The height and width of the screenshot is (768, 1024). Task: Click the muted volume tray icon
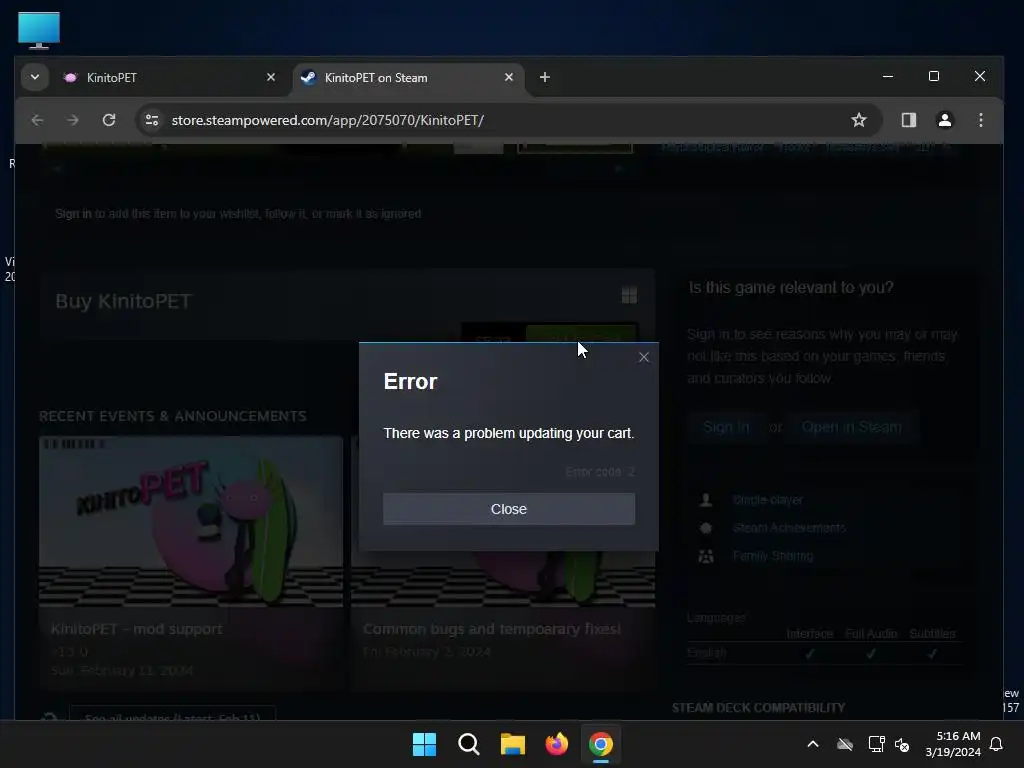(902, 744)
